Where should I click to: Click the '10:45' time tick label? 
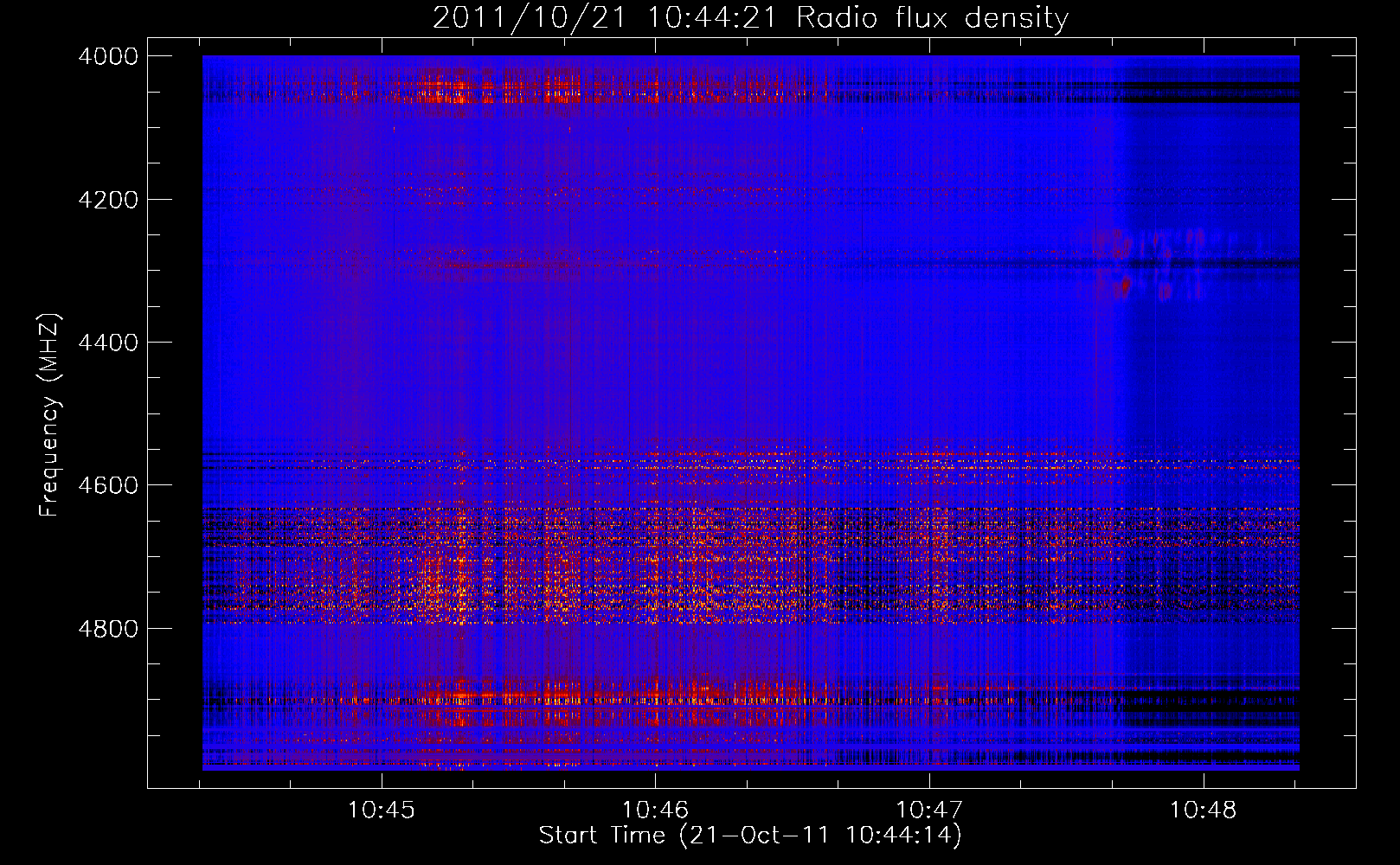pyautogui.click(x=382, y=811)
